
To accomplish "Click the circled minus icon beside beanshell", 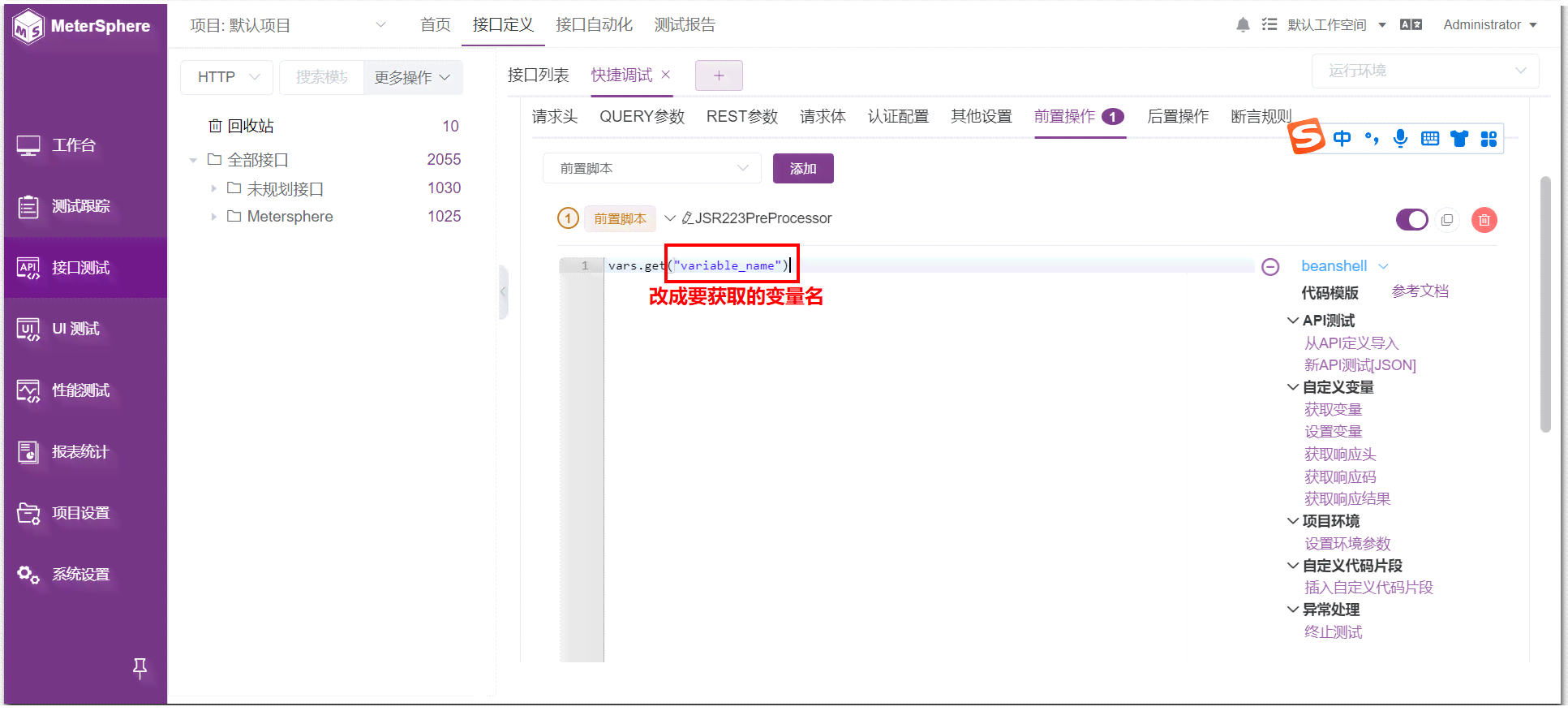I will click(1271, 266).
